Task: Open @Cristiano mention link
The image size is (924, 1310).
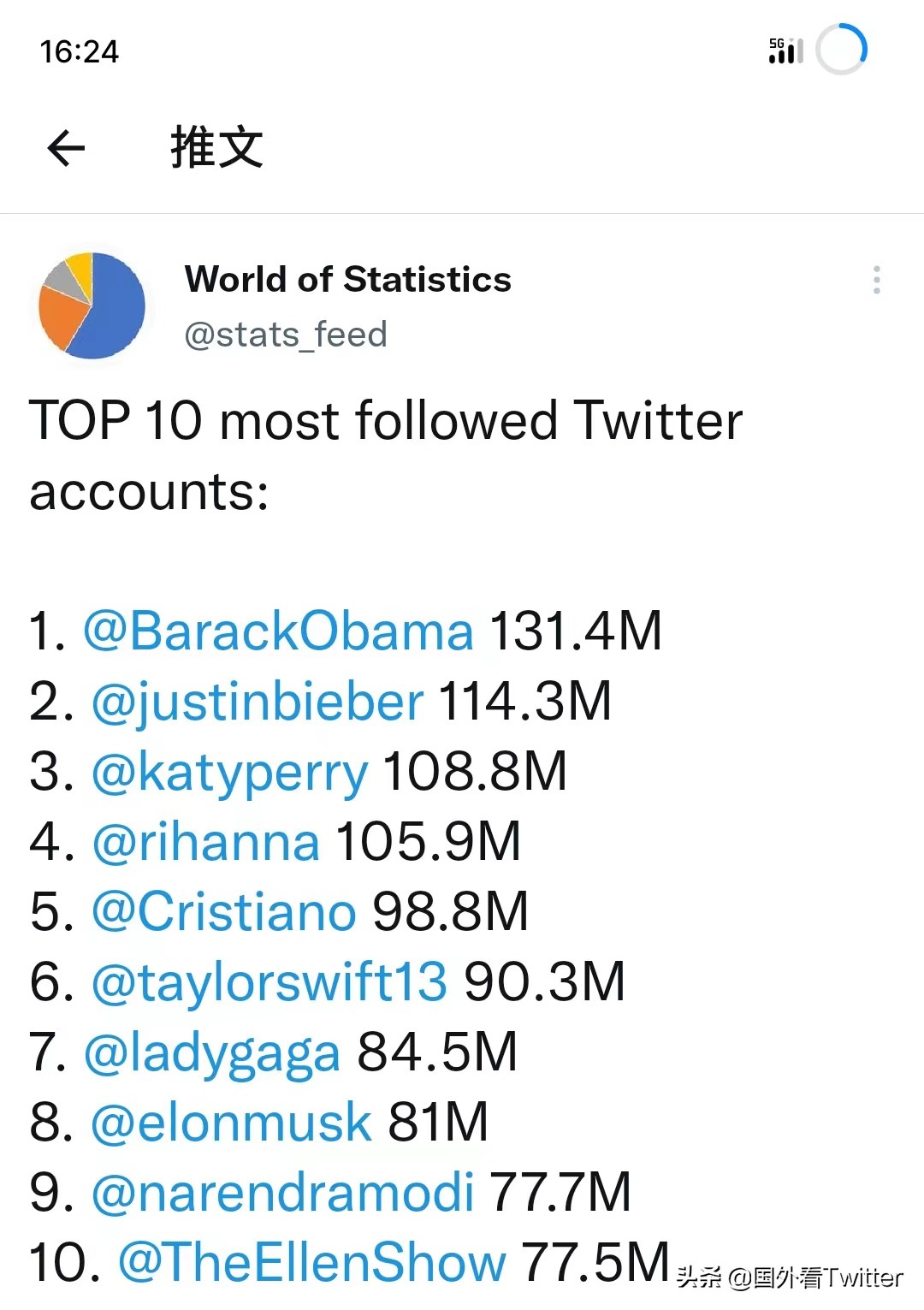Action: pyautogui.click(x=224, y=912)
